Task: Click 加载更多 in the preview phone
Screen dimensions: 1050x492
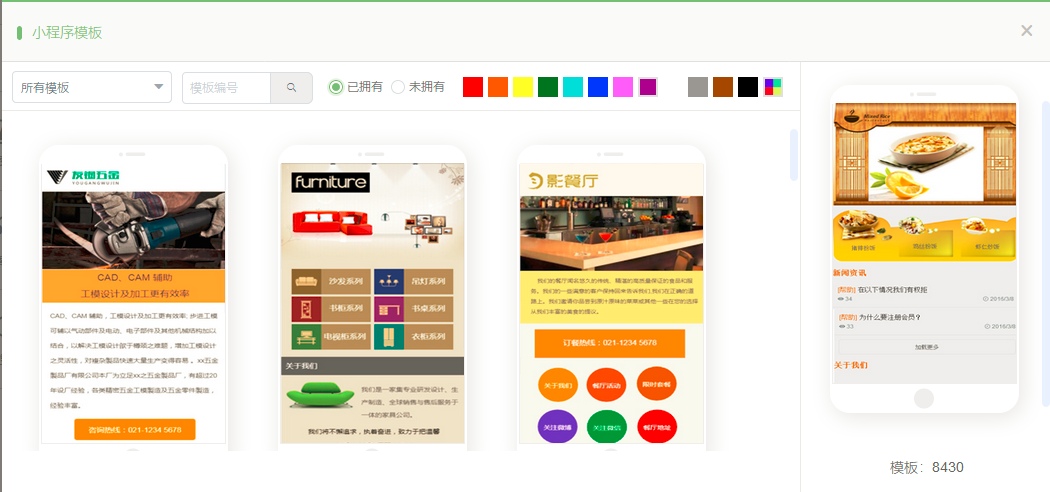Action: 925,347
